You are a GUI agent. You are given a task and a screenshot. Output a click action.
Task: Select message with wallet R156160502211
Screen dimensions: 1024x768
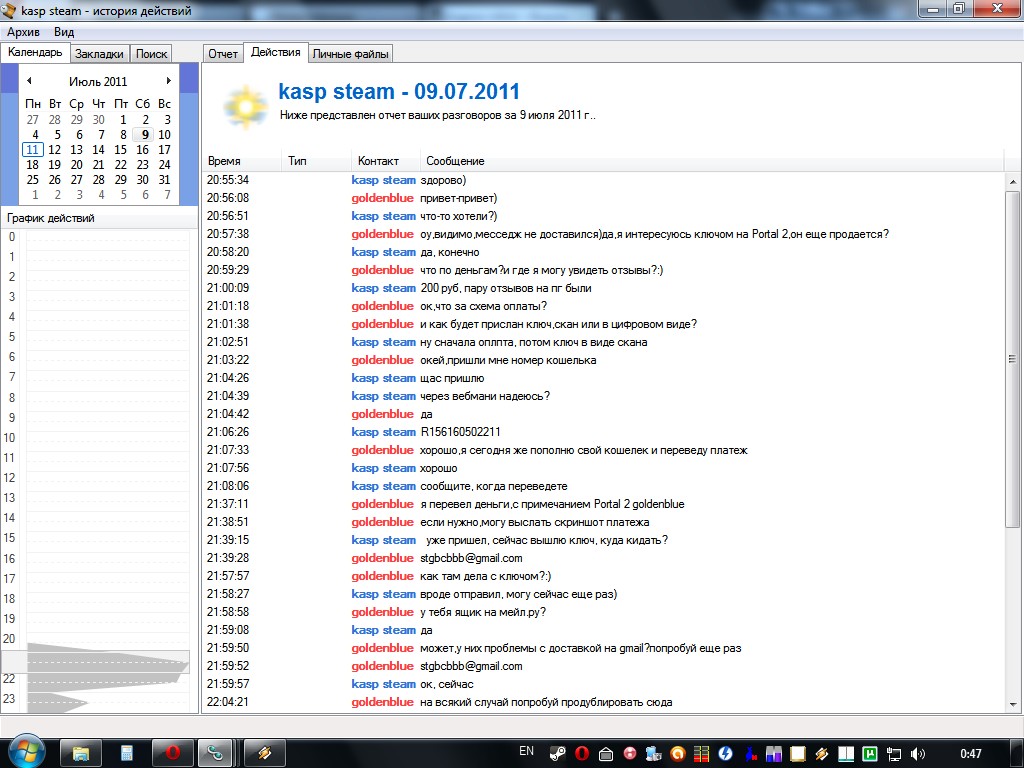click(604, 432)
